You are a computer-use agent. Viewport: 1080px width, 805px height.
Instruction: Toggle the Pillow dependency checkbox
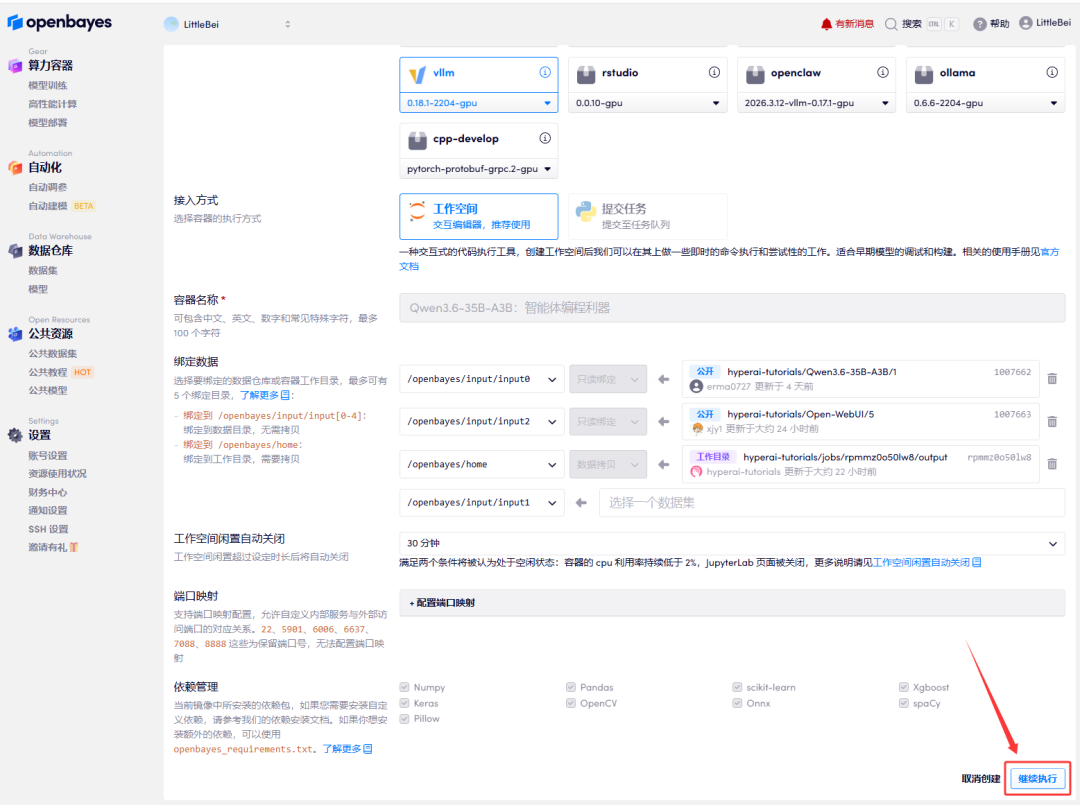click(404, 719)
